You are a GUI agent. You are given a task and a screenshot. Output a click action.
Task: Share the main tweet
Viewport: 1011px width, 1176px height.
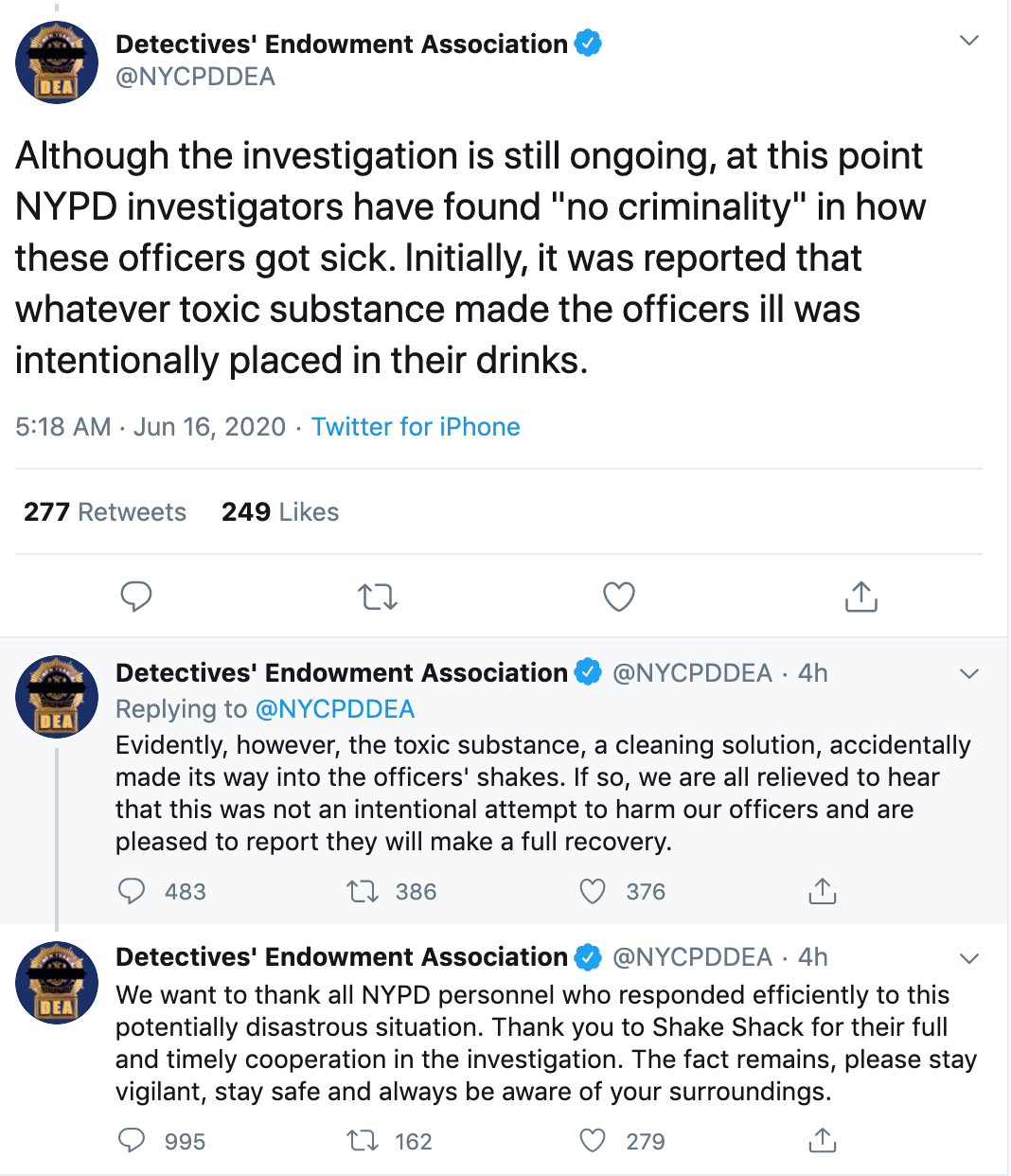point(860,597)
